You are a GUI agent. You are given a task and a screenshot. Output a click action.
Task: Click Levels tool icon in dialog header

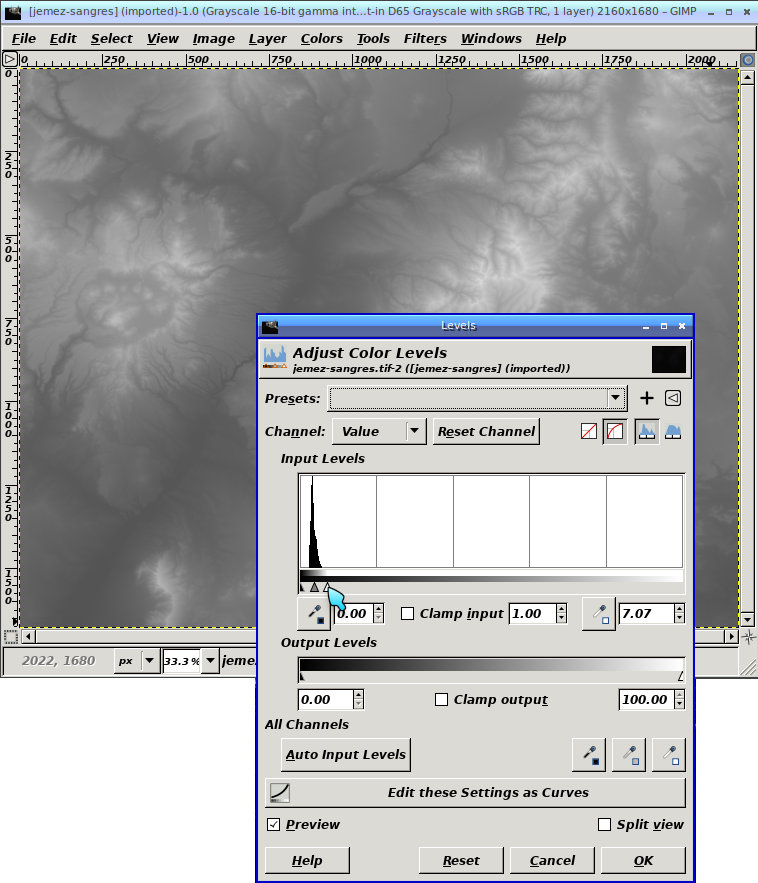pyautogui.click(x=275, y=358)
